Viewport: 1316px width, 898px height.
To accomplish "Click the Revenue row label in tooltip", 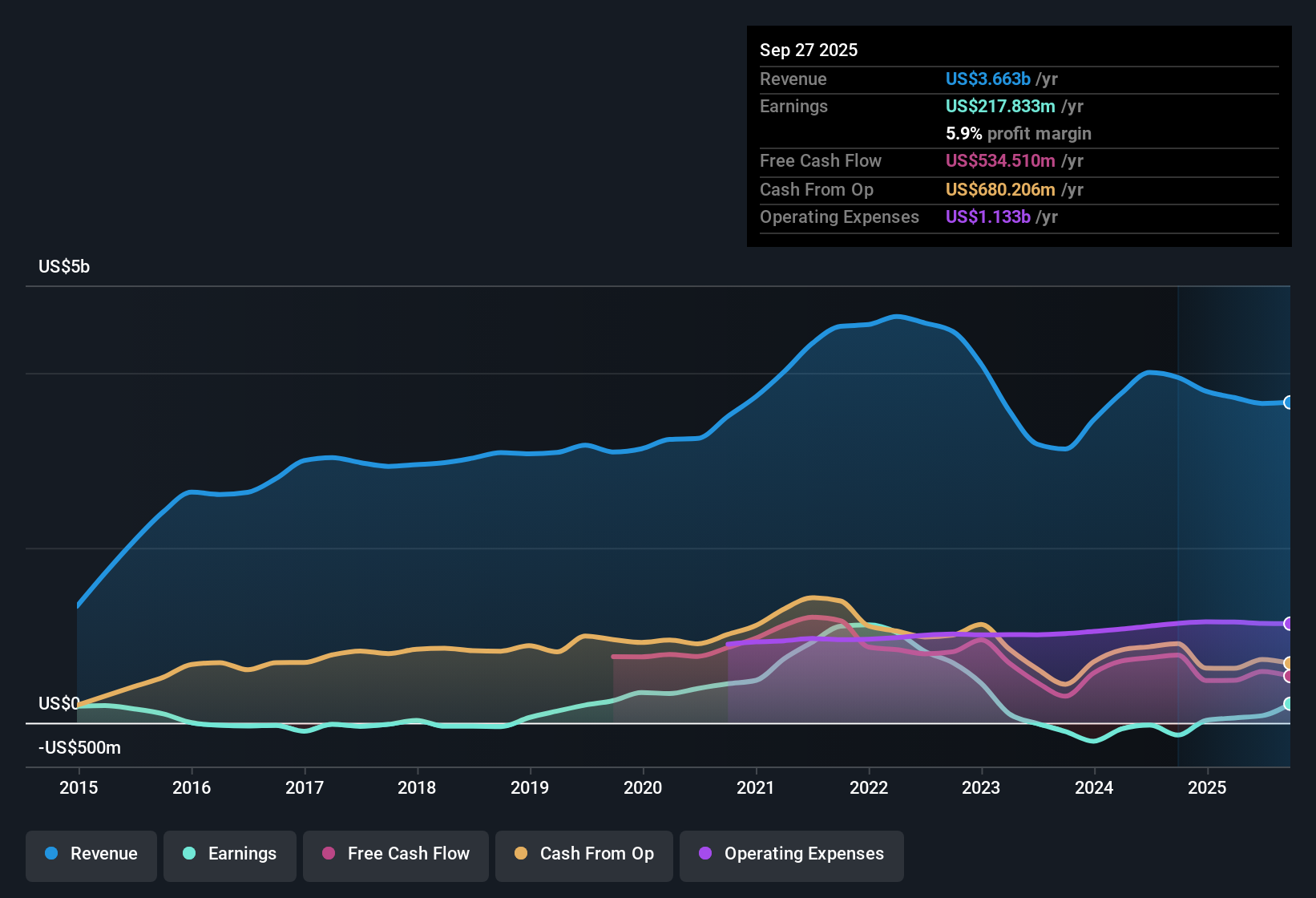I will 793,79.
